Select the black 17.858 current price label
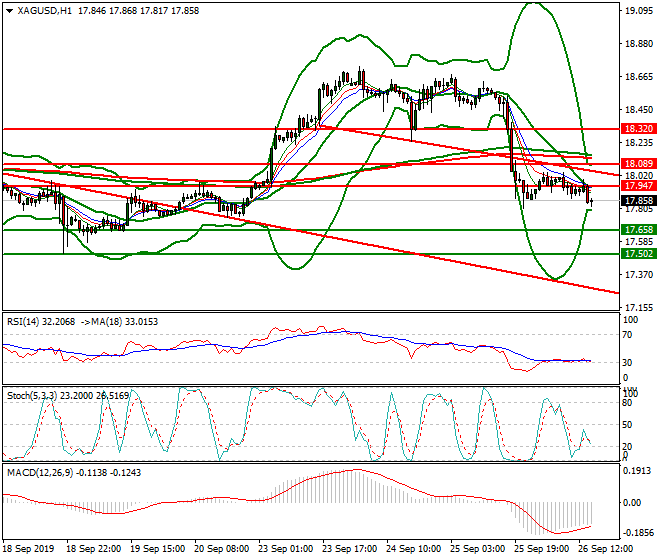 [639, 201]
